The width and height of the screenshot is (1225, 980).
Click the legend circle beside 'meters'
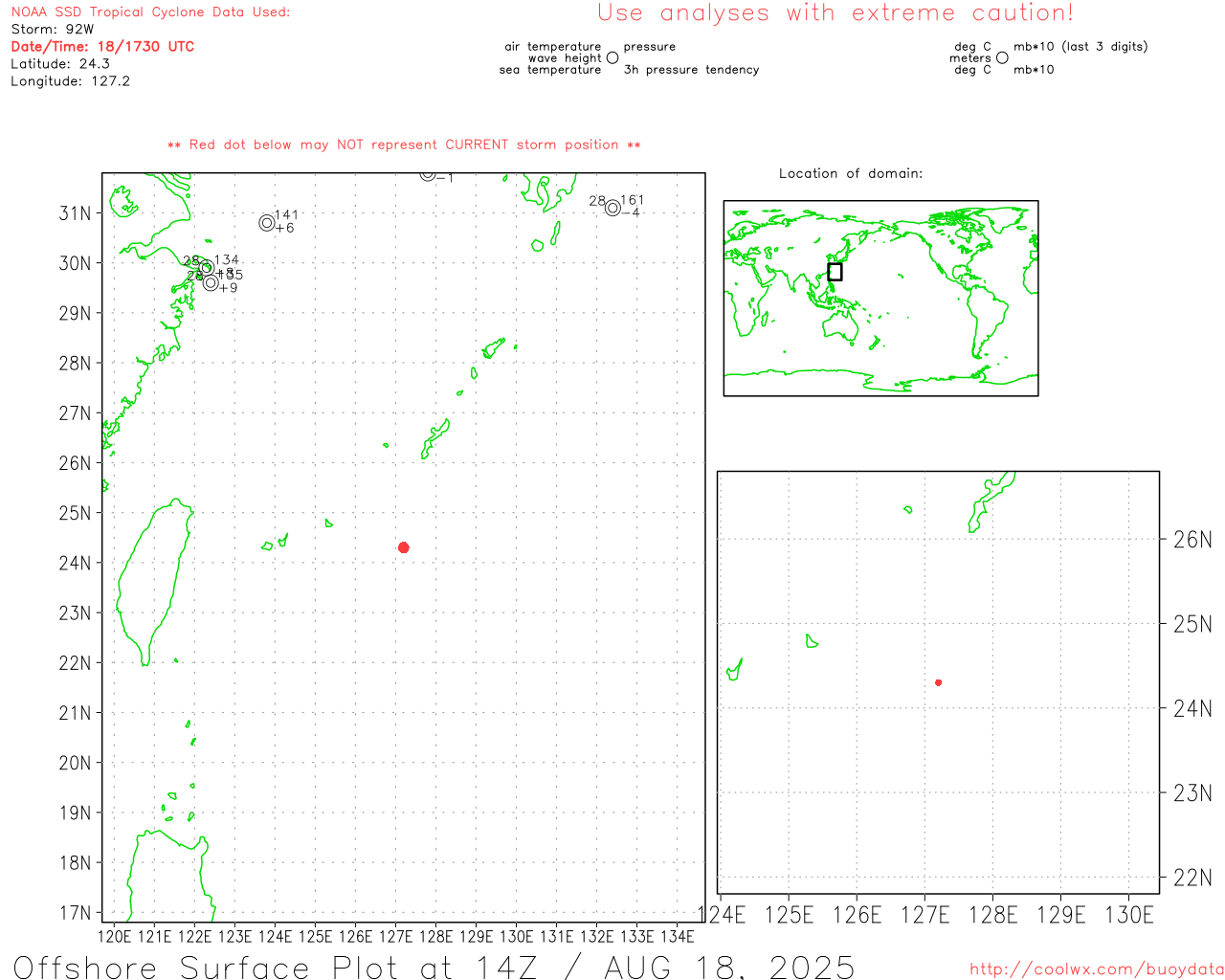pyautogui.click(x=1002, y=58)
